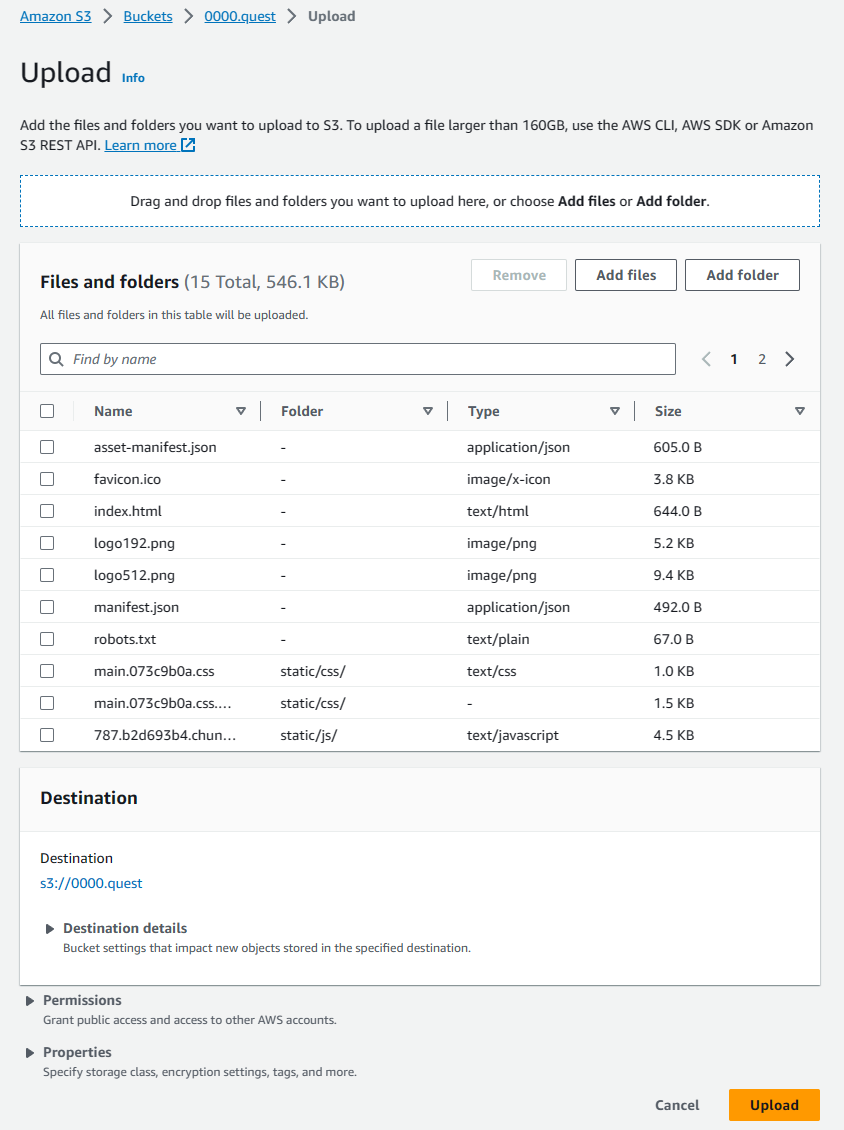Check the checkbox for favicon.ico
This screenshot has width=844, height=1130.
pyautogui.click(x=47, y=478)
